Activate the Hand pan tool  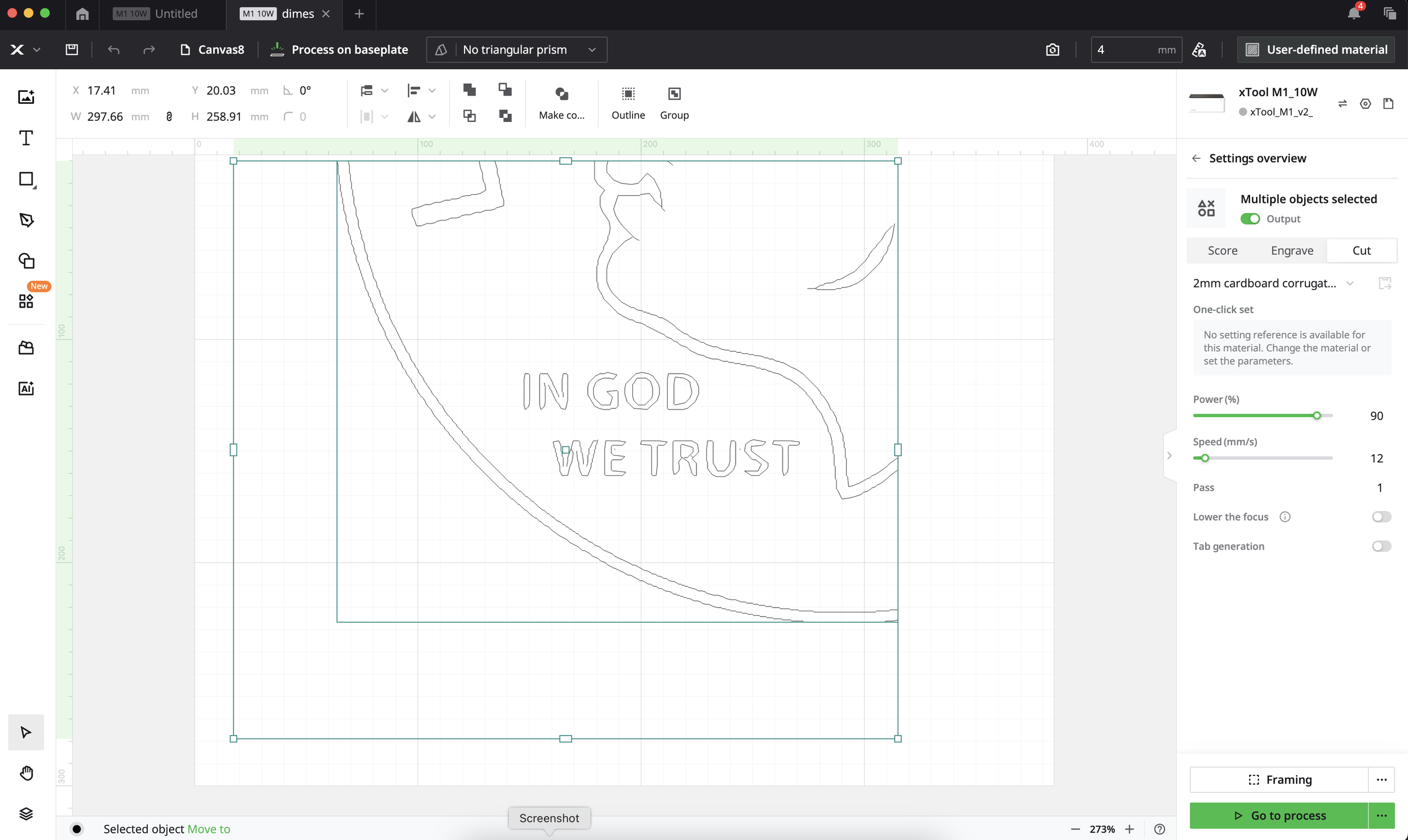(26, 773)
